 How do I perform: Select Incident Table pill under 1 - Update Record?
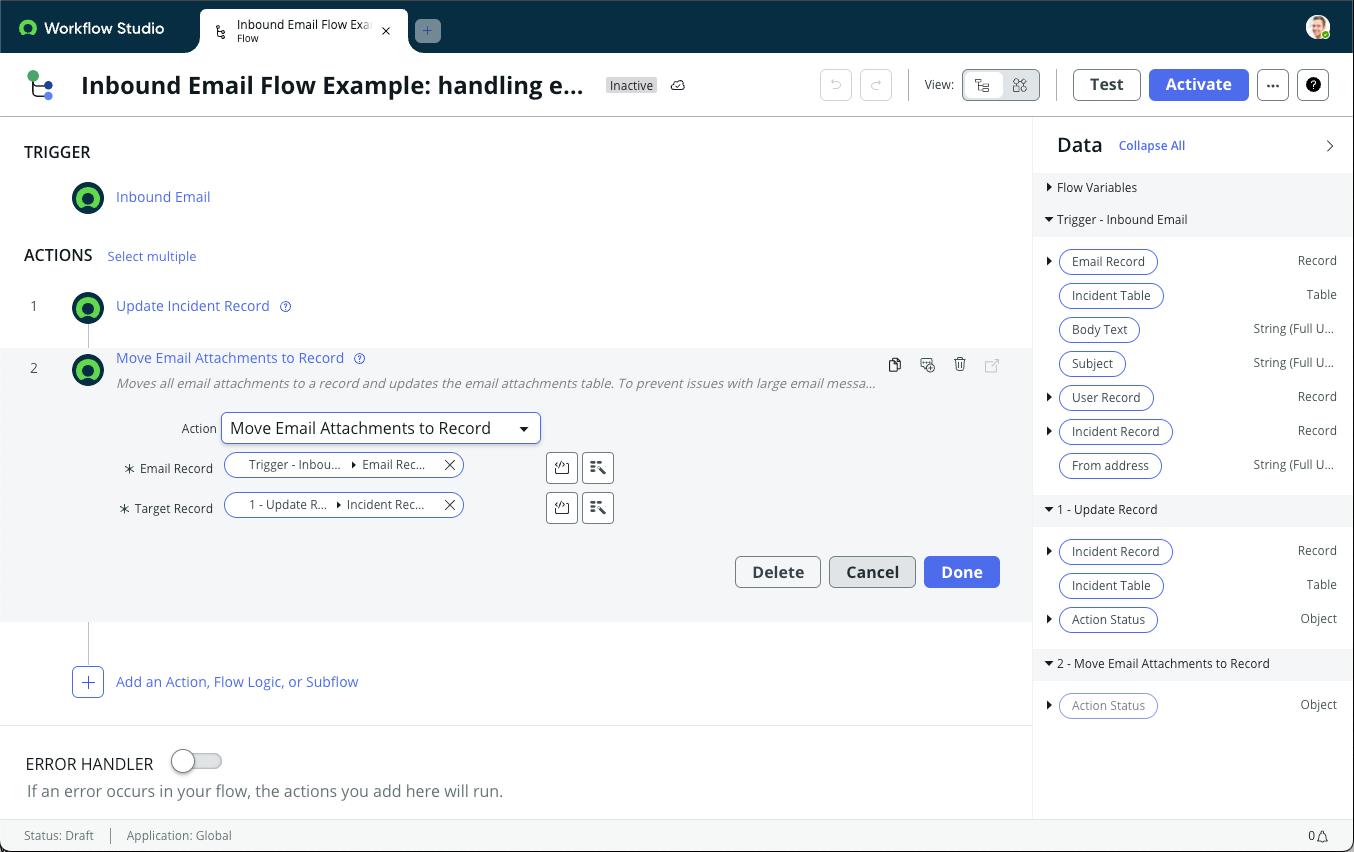tap(1111, 586)
